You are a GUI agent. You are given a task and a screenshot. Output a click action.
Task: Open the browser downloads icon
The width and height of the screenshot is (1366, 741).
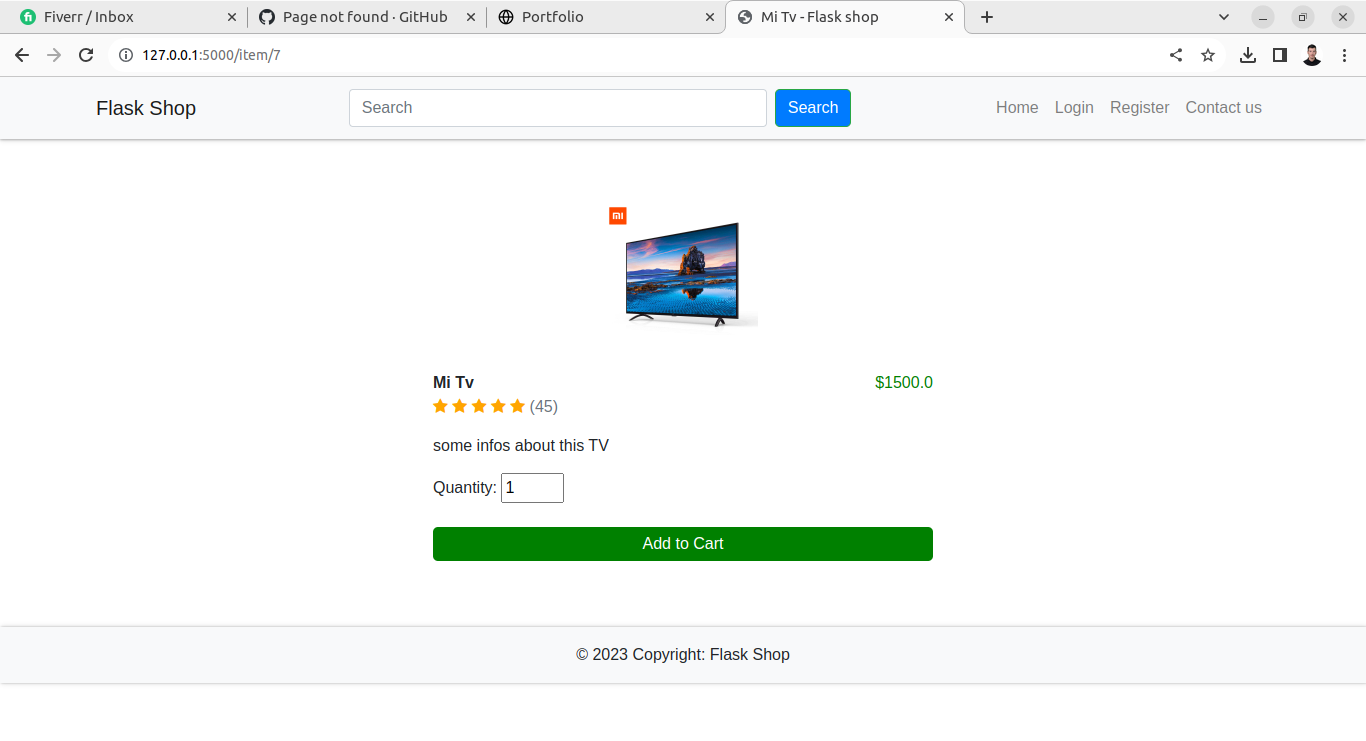(x=1248, y=55)
